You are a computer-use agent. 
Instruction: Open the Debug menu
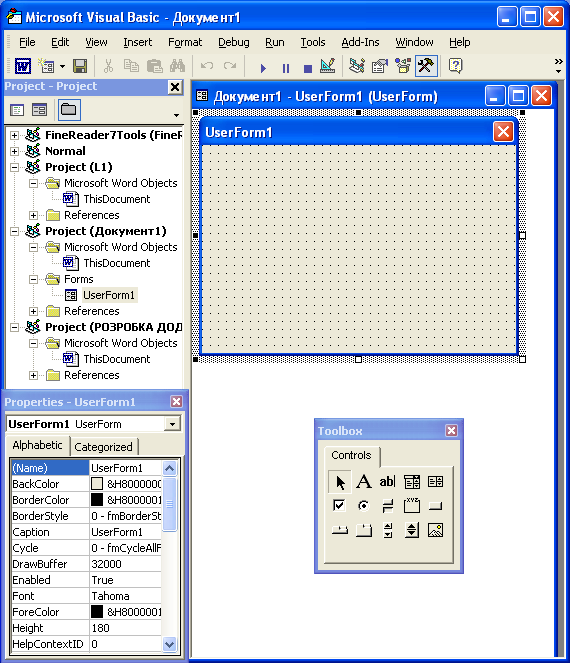233,42
